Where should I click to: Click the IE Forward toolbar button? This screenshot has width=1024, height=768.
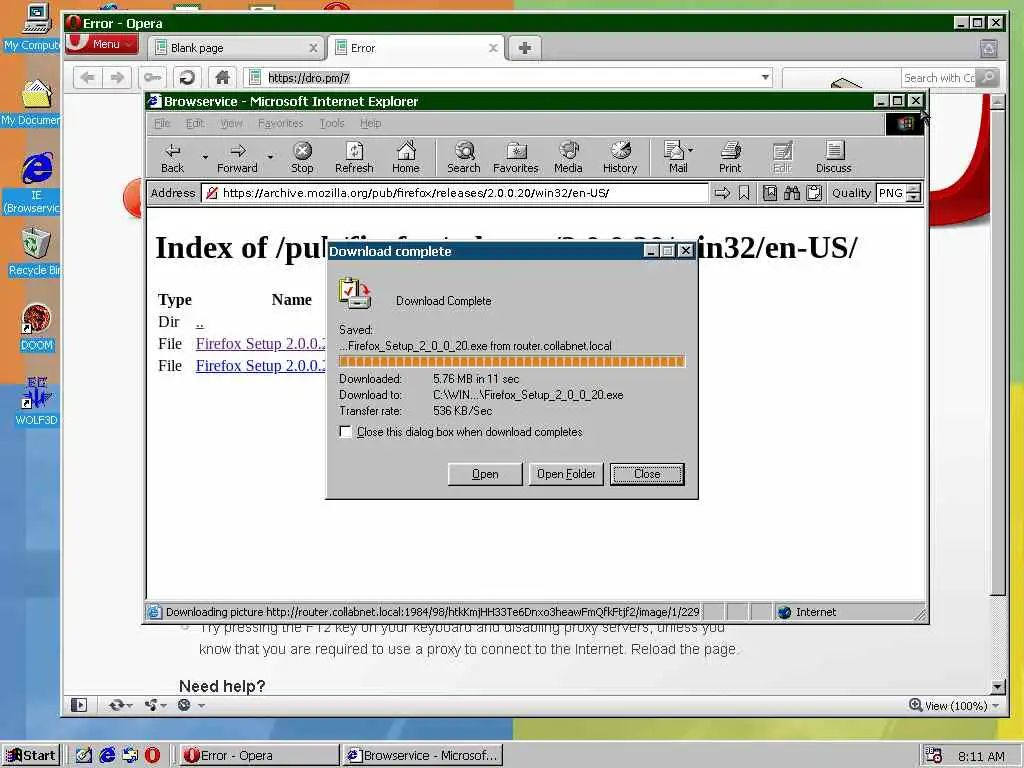click(237, 157)
